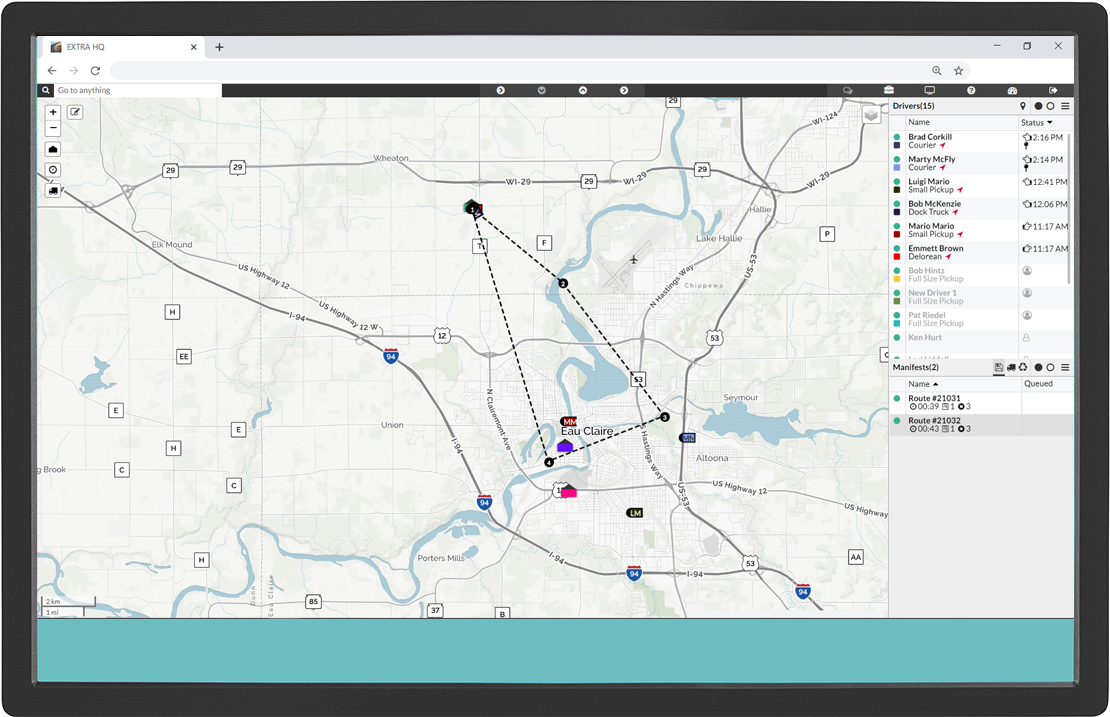
Task: Click the Queued column header
Action: coord(1039,384)
